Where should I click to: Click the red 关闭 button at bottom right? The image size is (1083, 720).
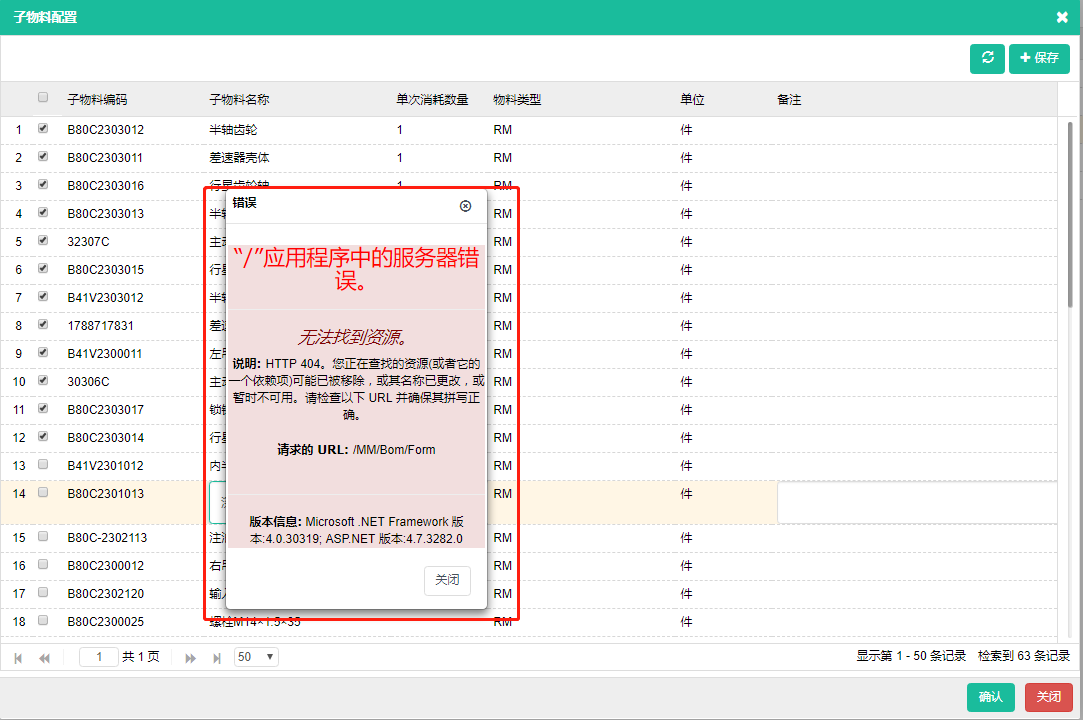[x=1048, y=697]
